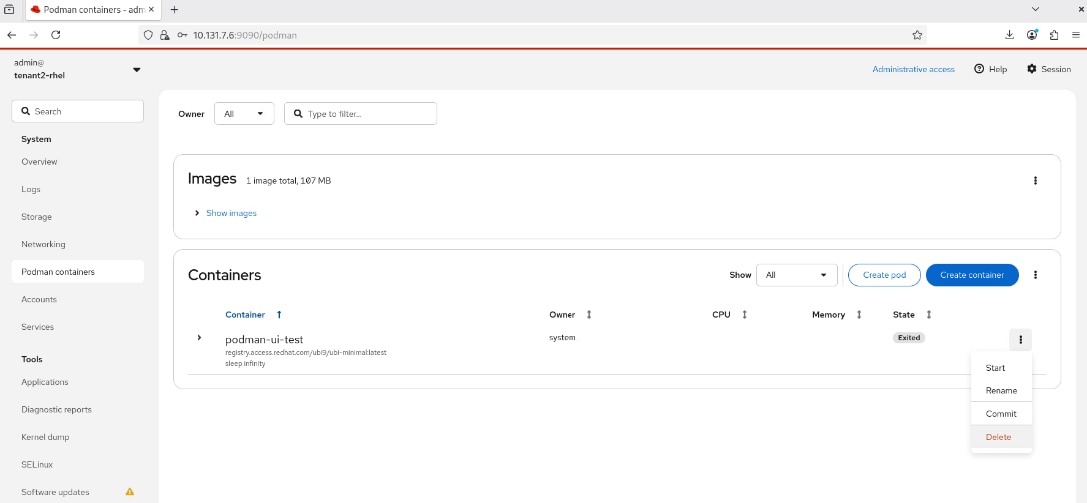Image resolution: width=1087 pixels, height=503 pixels.
Task: Open Storage in the sidebar
Action: (78, 217)
